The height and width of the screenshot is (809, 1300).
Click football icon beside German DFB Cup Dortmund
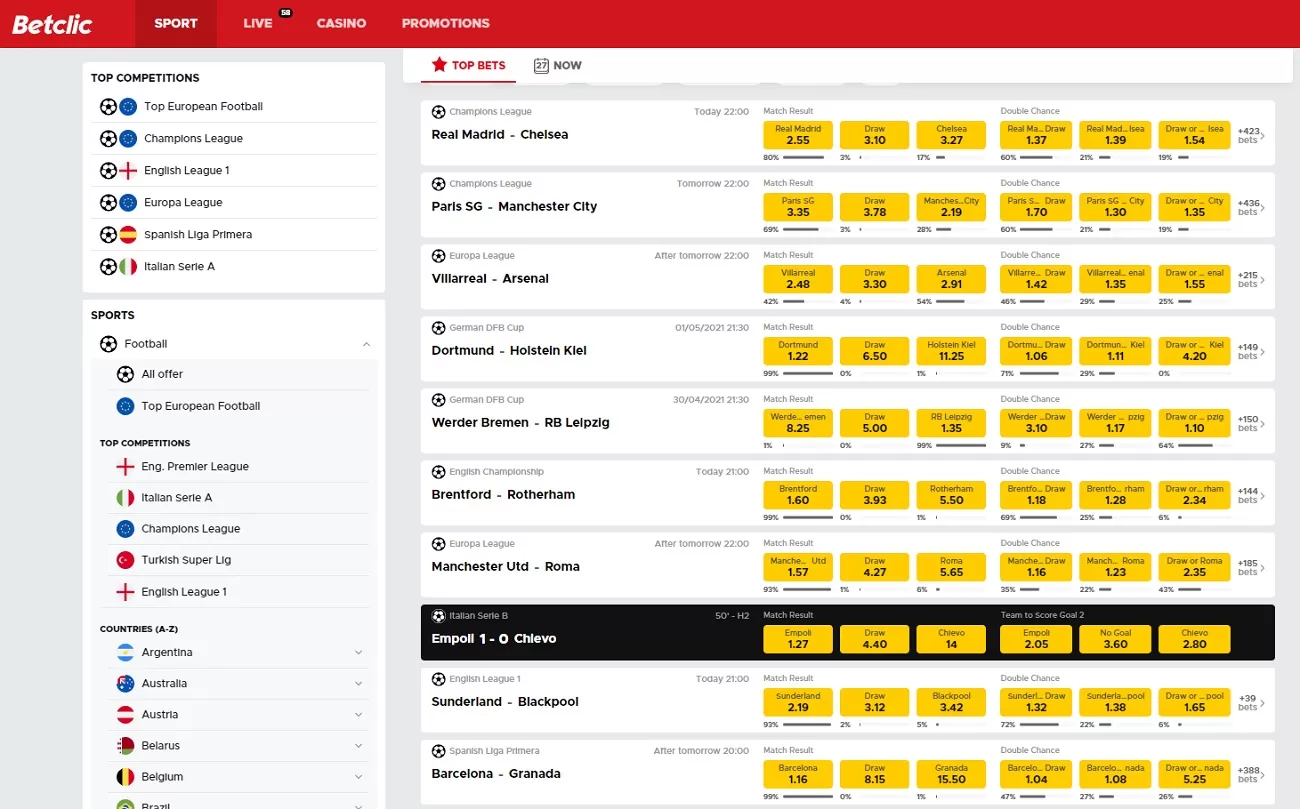(438, 328)
